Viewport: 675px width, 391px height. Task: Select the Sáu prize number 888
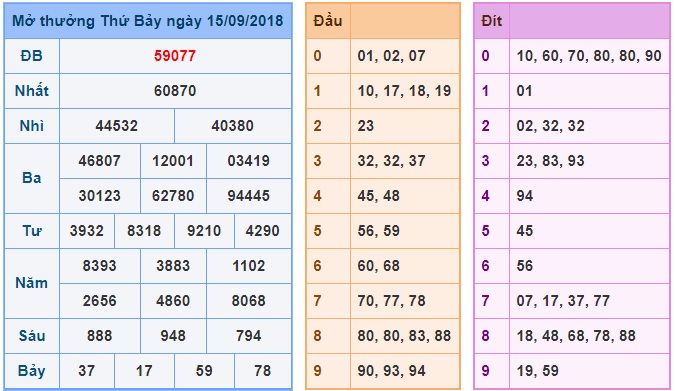99,336
